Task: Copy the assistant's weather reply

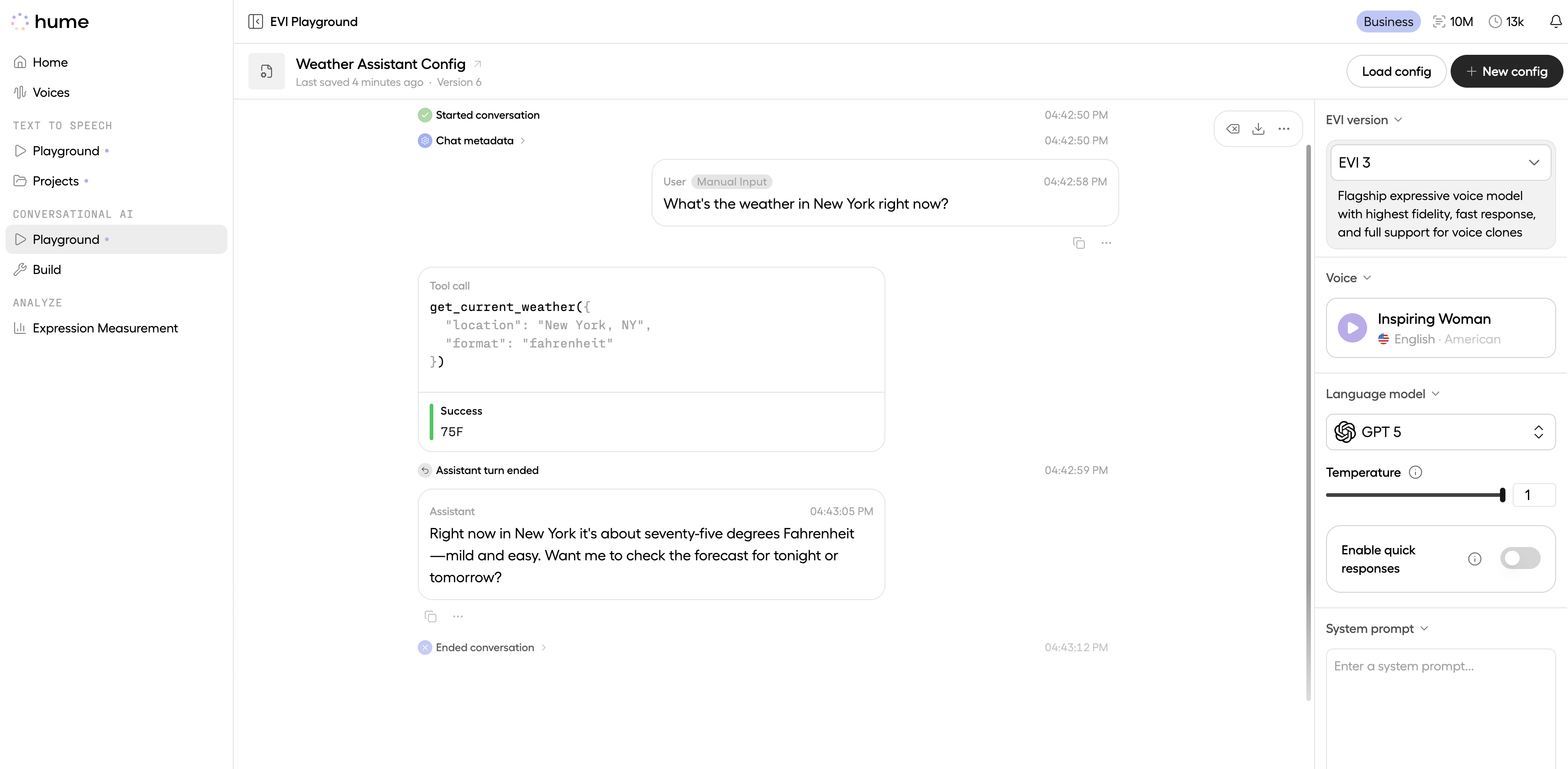Action: [x=431, y=616]
